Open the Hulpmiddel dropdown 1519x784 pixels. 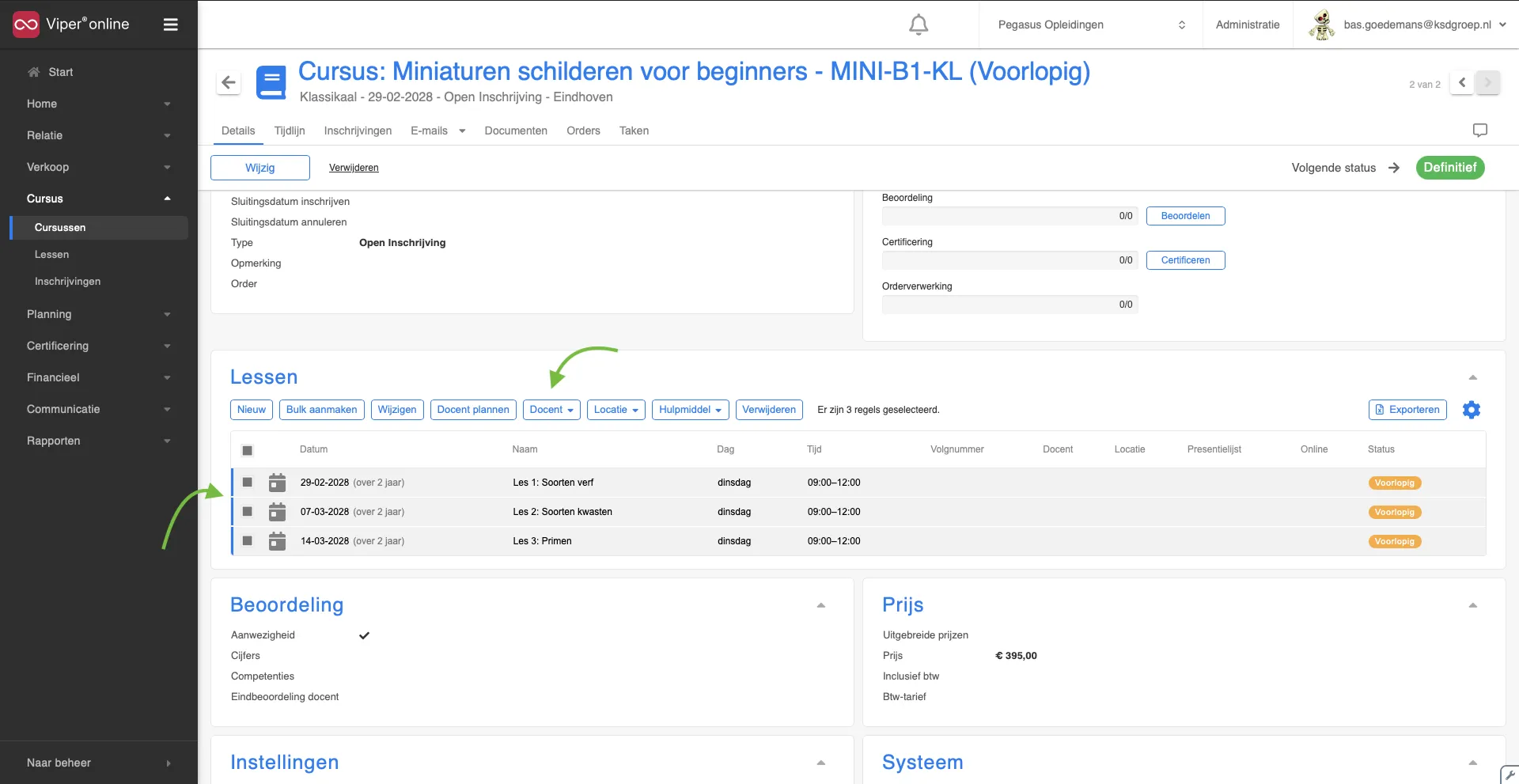[690, 410]
